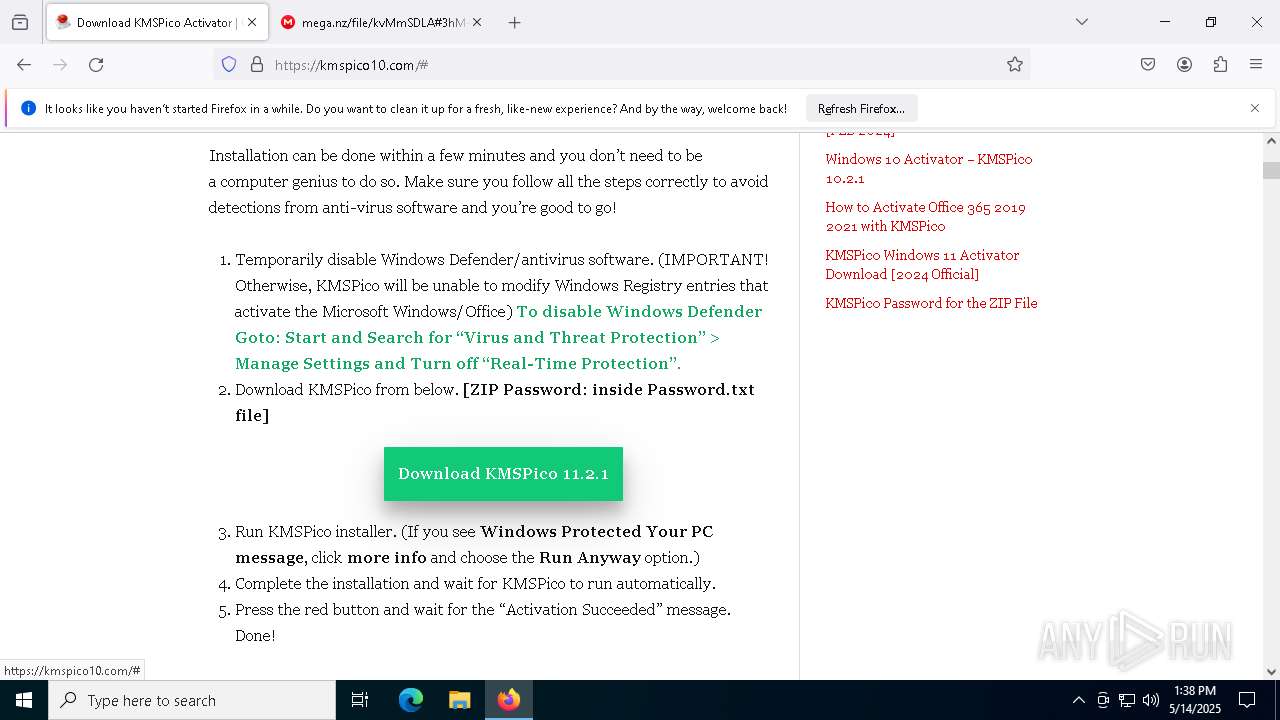Screen dimensions: 1280x720
Task: Open Windows Start menu
Action: (24, 700)
